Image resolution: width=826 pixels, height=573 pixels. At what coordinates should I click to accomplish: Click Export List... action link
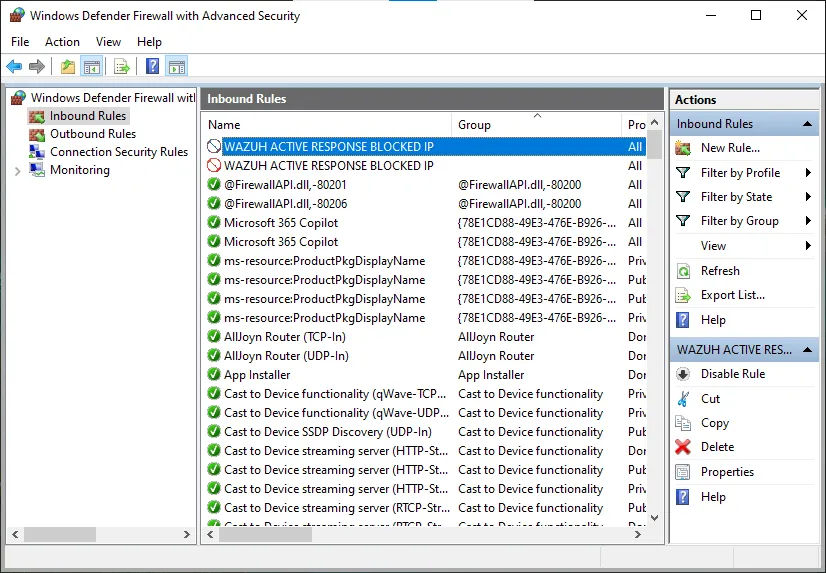(732, 295)
